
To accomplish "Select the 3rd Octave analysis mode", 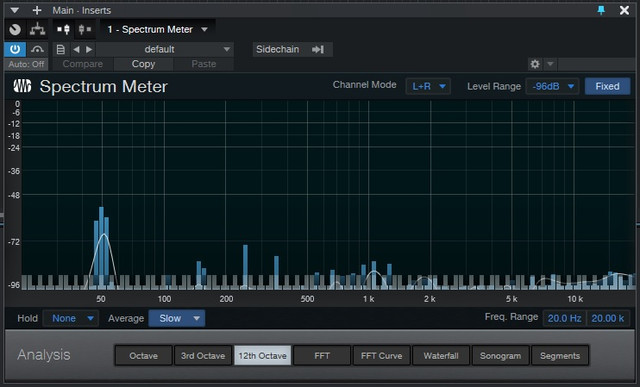I will 203,356.
